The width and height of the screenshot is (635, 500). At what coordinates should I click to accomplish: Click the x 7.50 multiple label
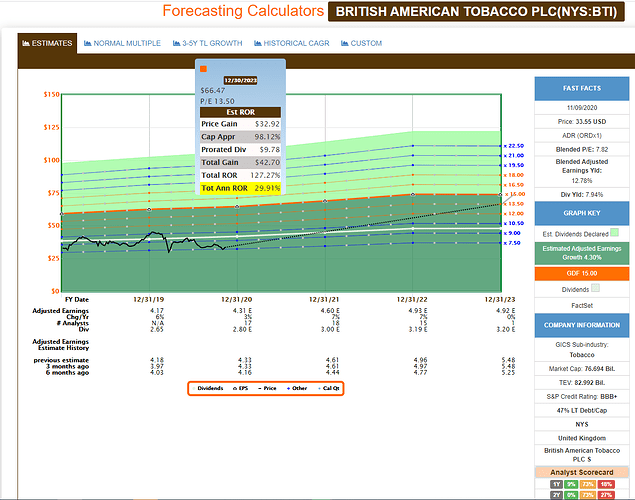click(x=512, y=243)
